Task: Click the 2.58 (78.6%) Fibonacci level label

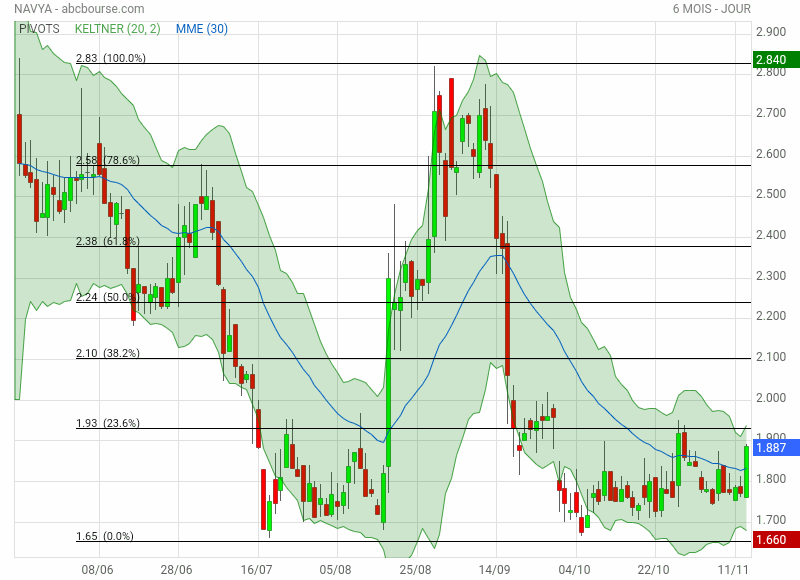Action: 108,160
